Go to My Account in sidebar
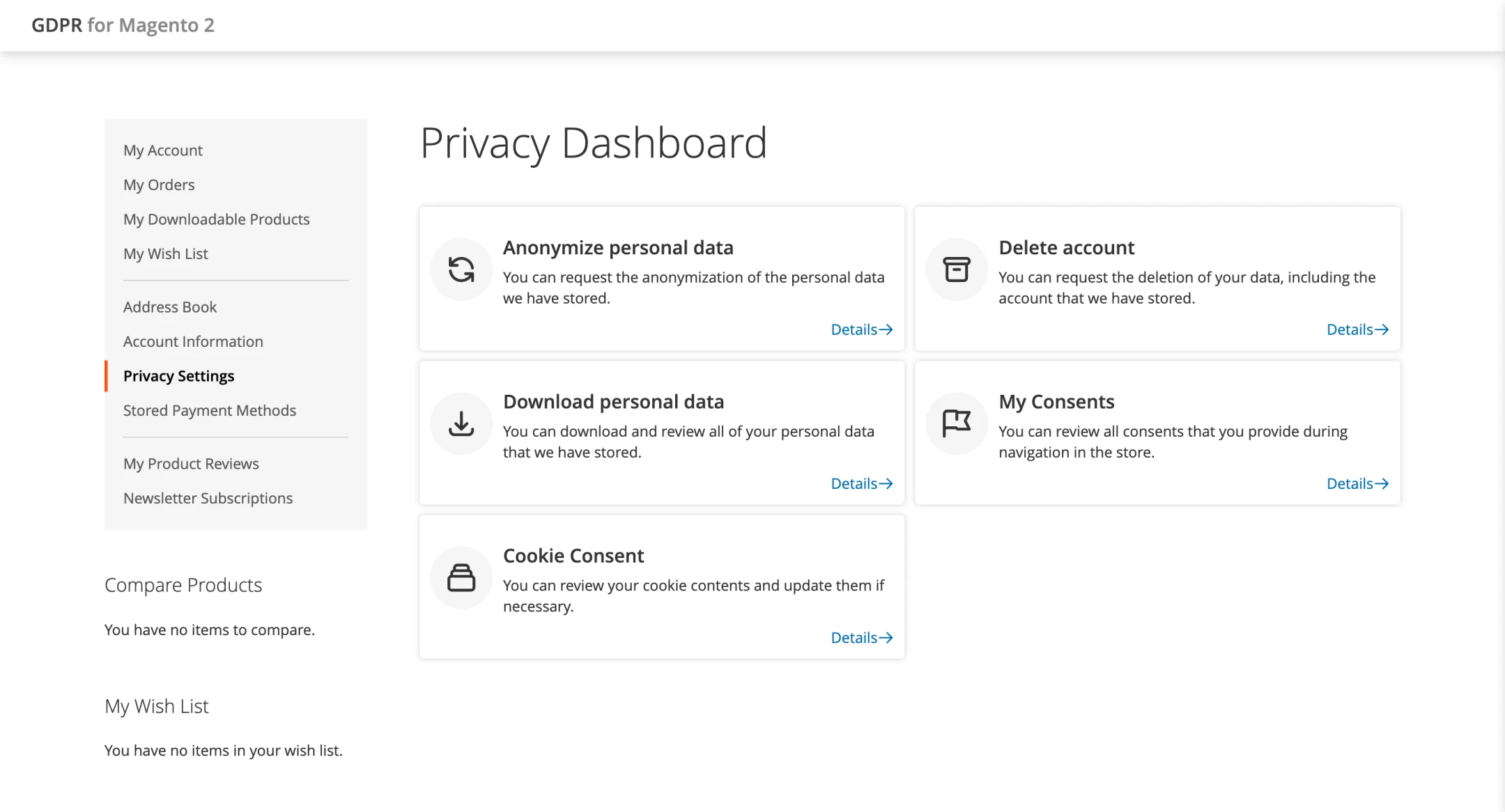The width and height of the screenshot is (1505, 812). (x=163, y=150)
